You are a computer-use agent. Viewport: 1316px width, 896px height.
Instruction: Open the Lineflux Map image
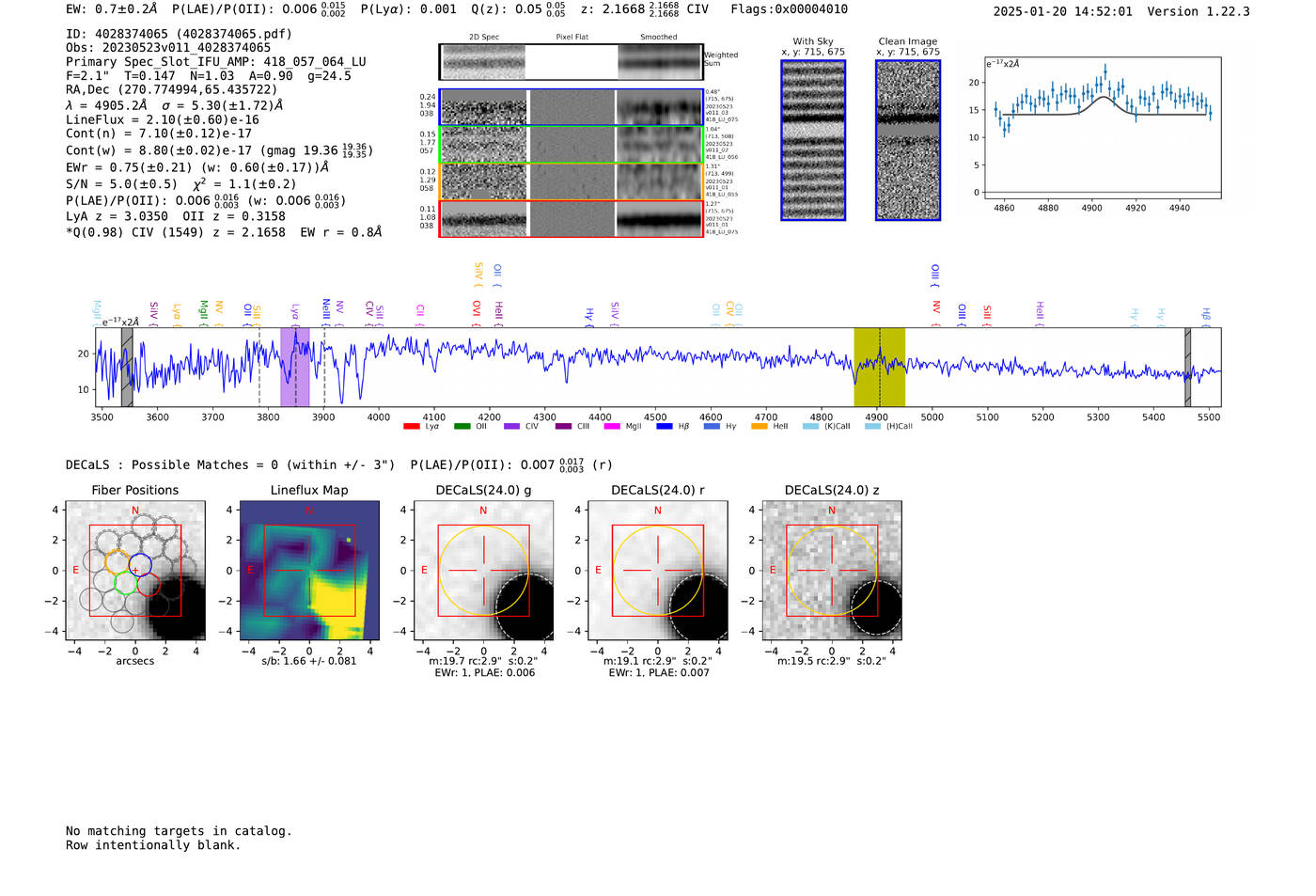309,571
